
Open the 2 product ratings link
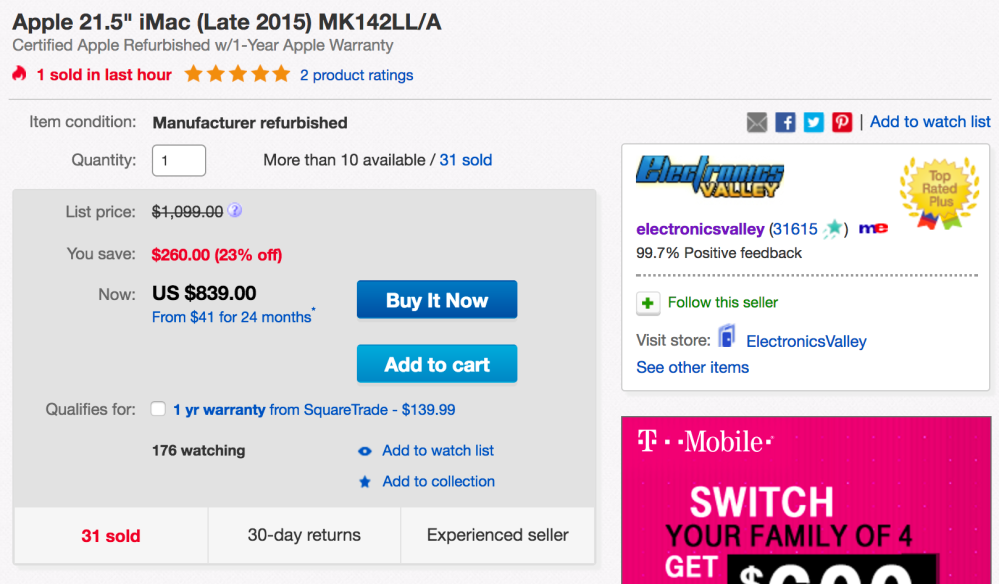click(356, 75)
